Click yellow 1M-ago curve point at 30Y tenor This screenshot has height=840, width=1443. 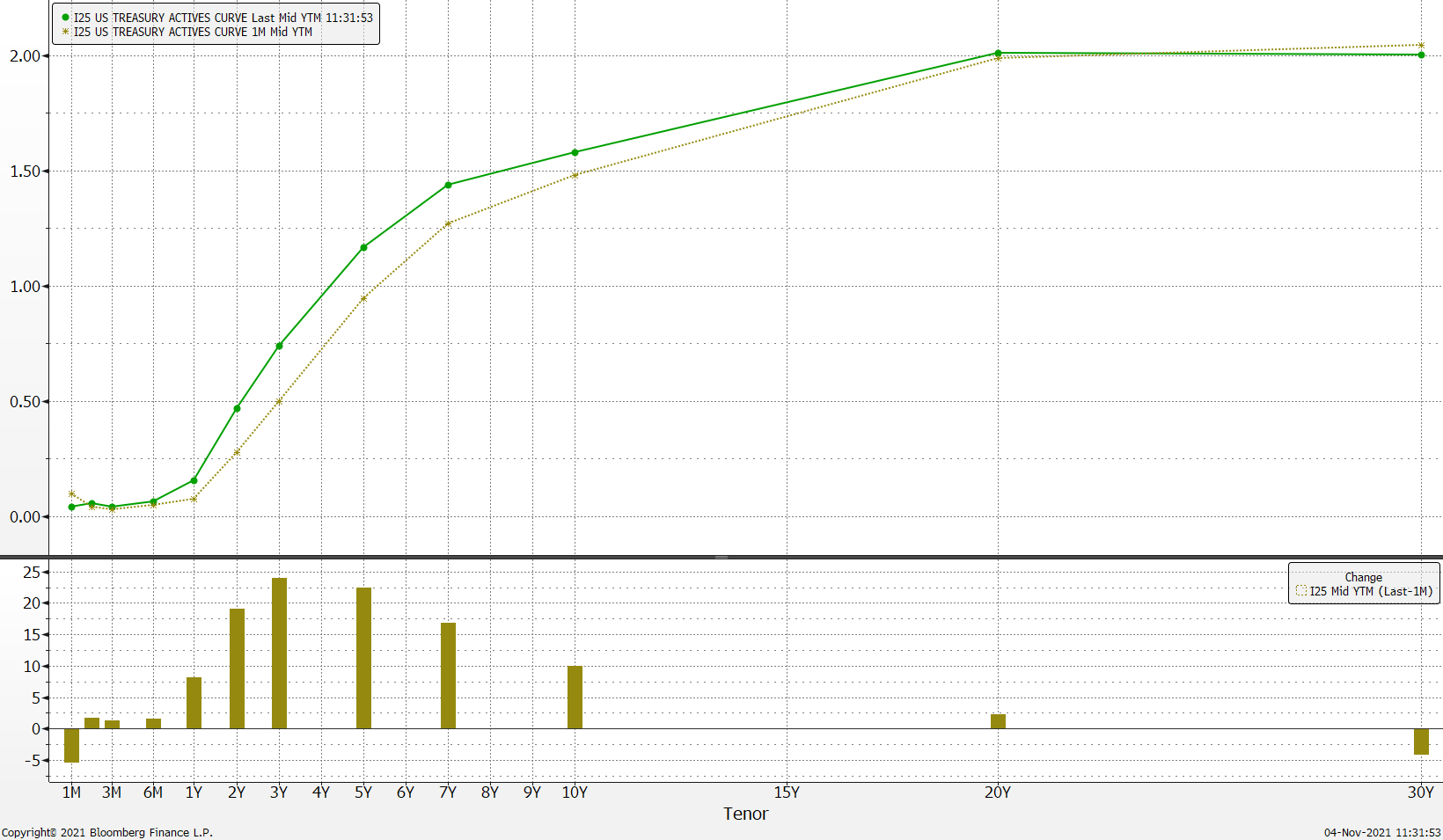pyautogui.click(x=1421, y=45)
